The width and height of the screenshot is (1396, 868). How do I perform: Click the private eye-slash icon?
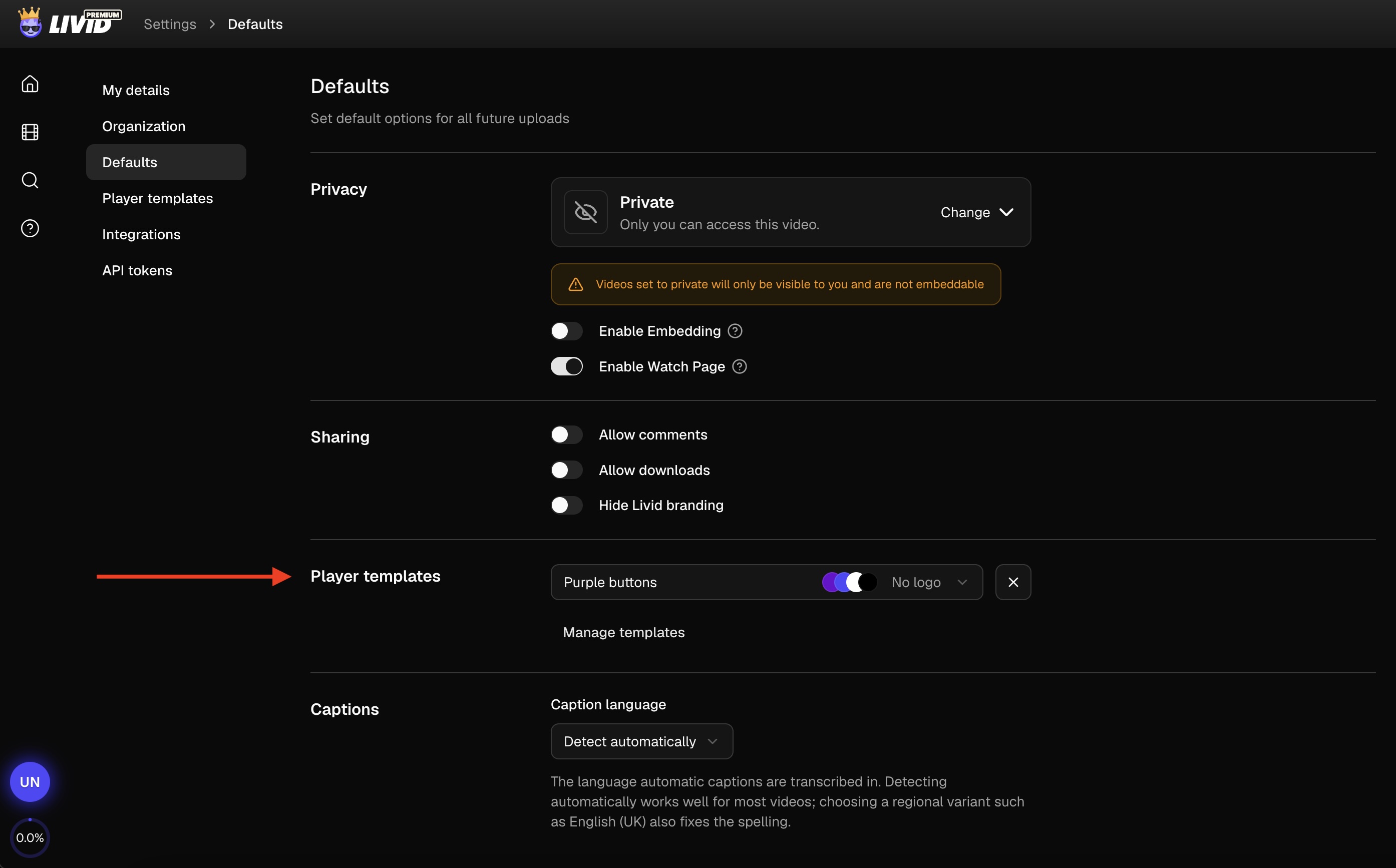click(x=586, y=212)
